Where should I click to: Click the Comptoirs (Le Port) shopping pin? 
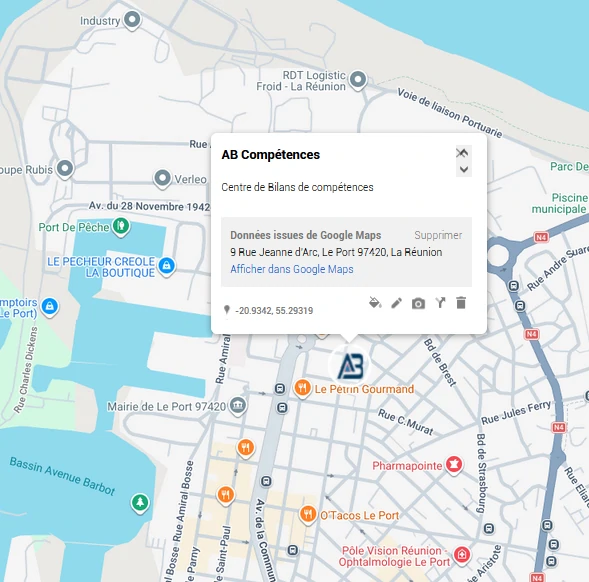click(x=50, y=307)
